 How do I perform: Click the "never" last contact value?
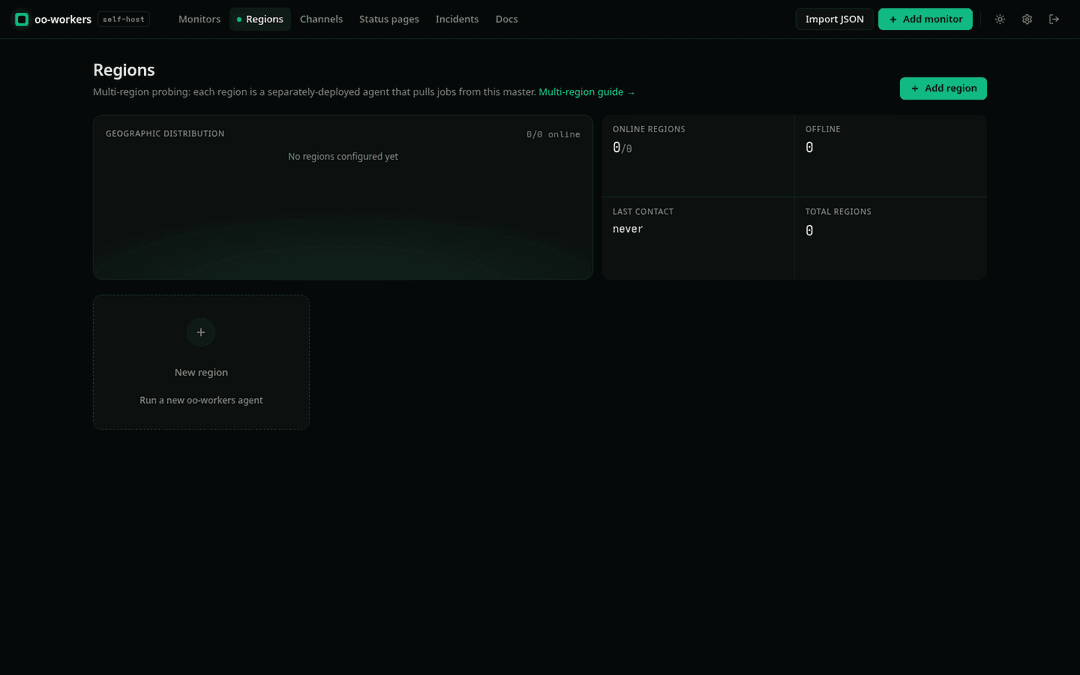click(627, 229)
